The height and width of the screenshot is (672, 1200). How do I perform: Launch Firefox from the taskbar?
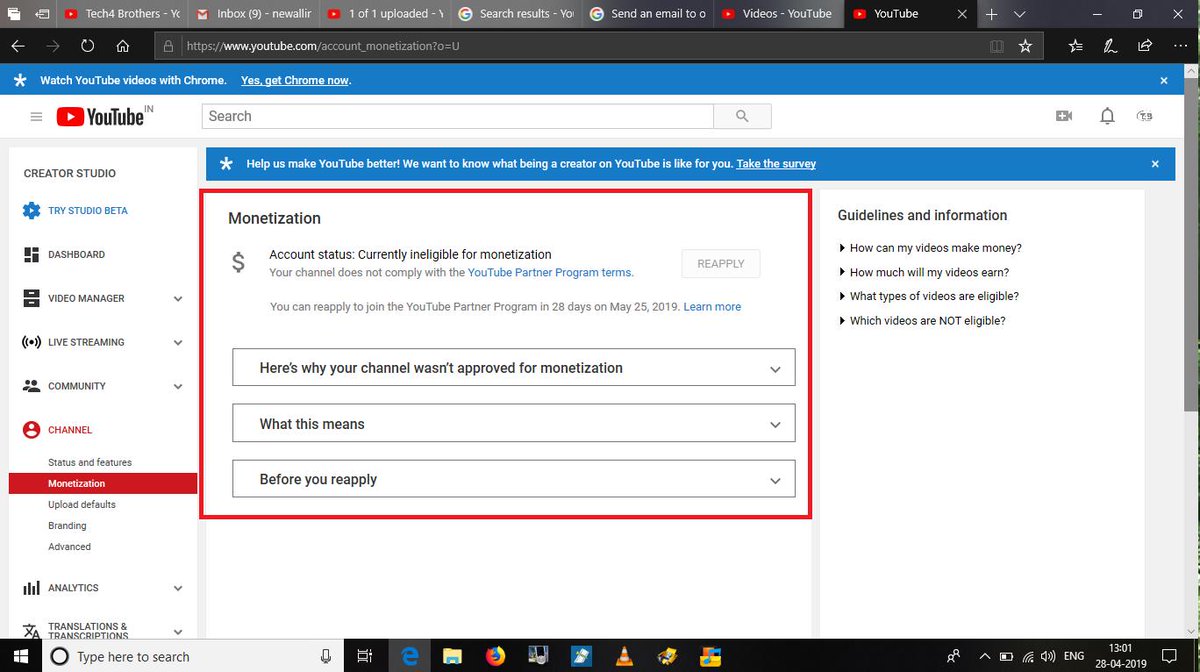tap(496, 656)
